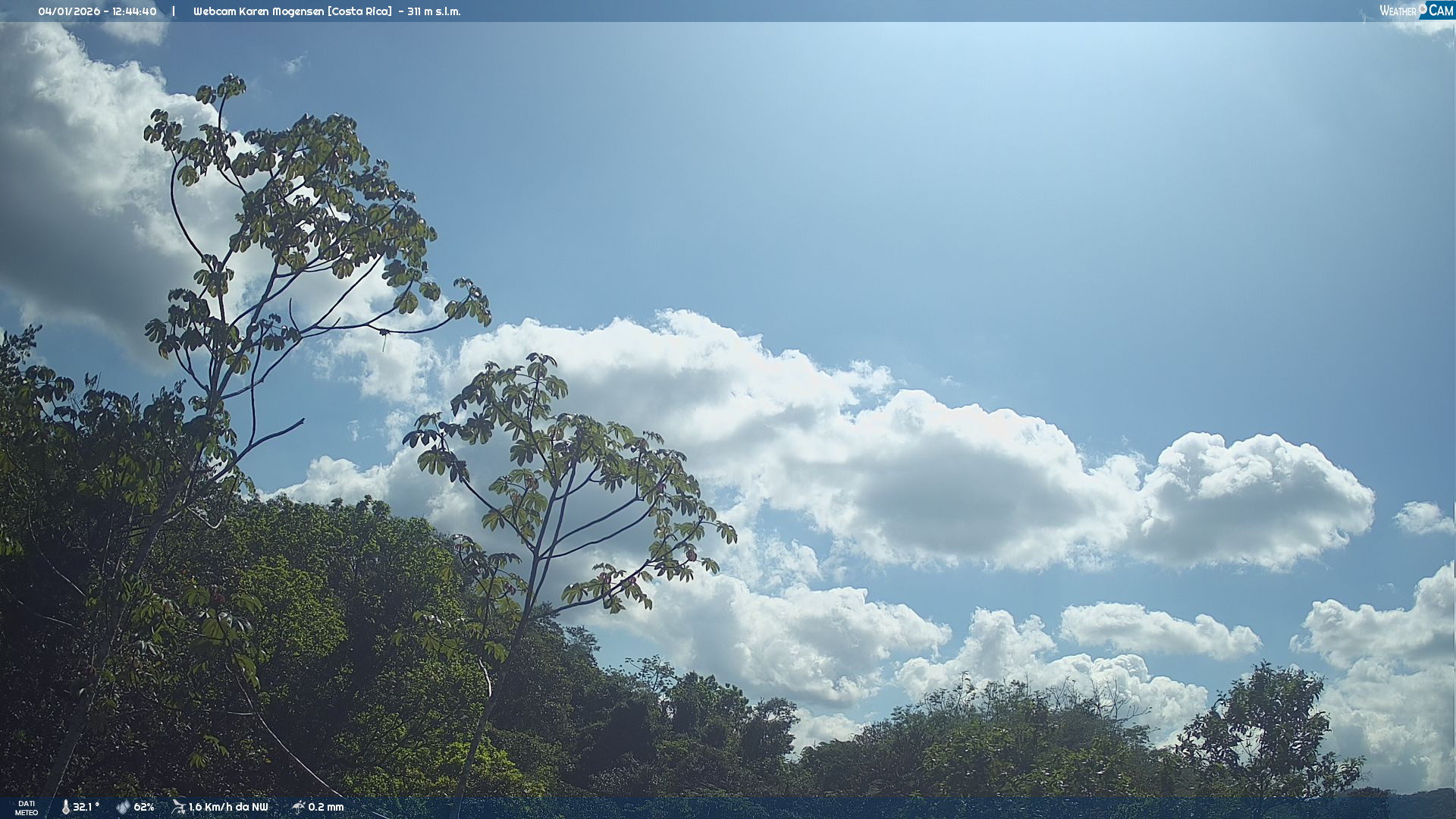Click the 1.6 Km/h da NW wind reading
Screen dimensions: 1456x819
tap(228, 807)
